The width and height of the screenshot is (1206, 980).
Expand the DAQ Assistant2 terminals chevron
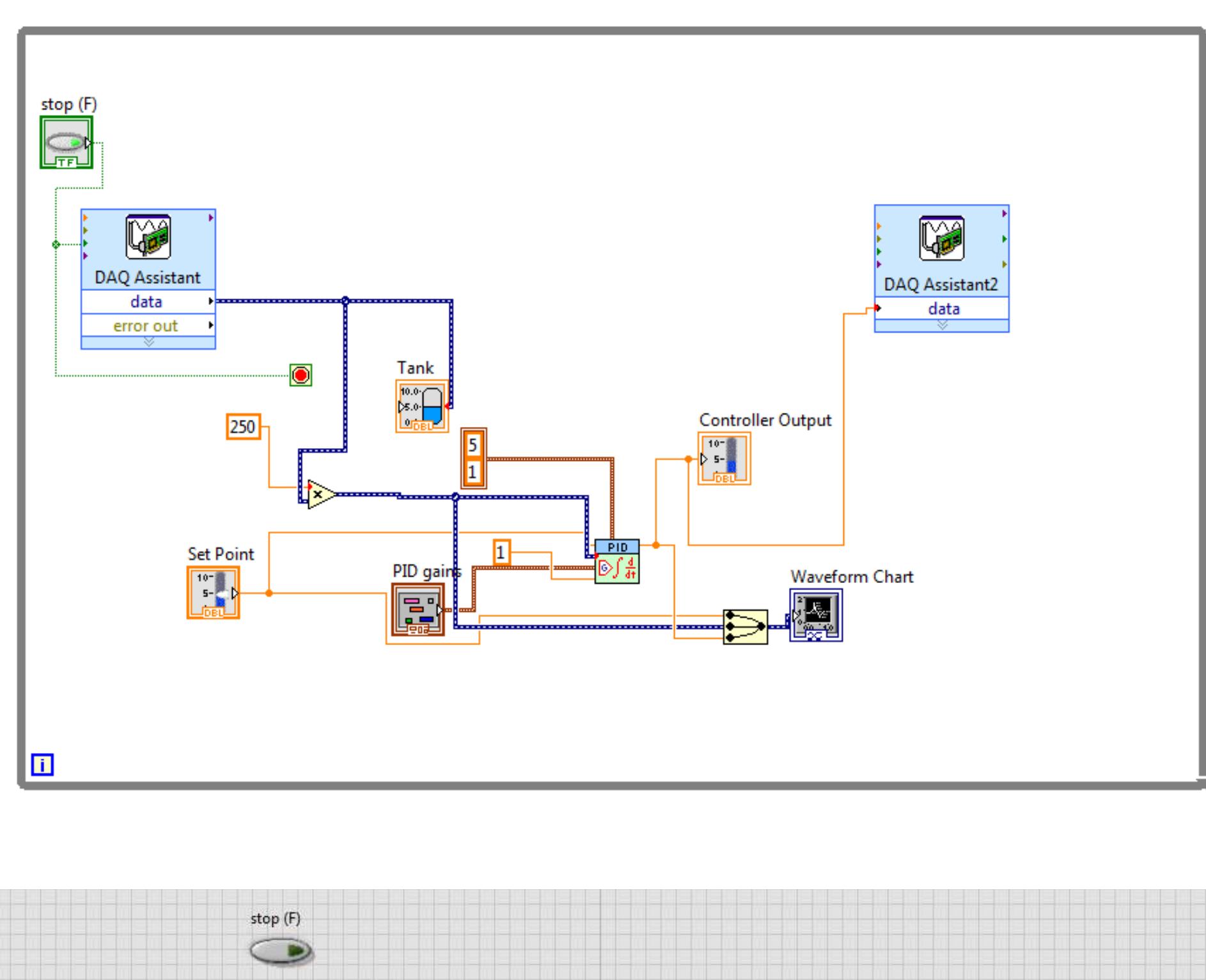(942, 325)
